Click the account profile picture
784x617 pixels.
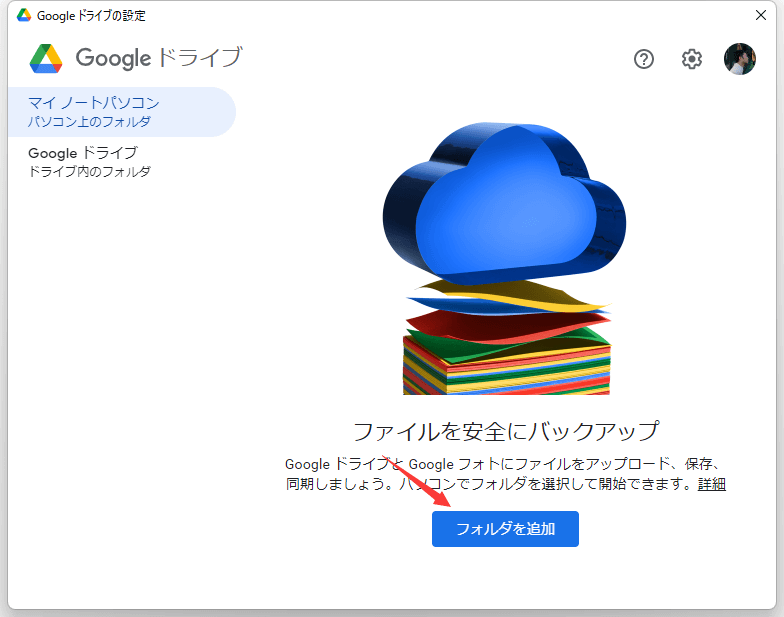tap(740, 59)
